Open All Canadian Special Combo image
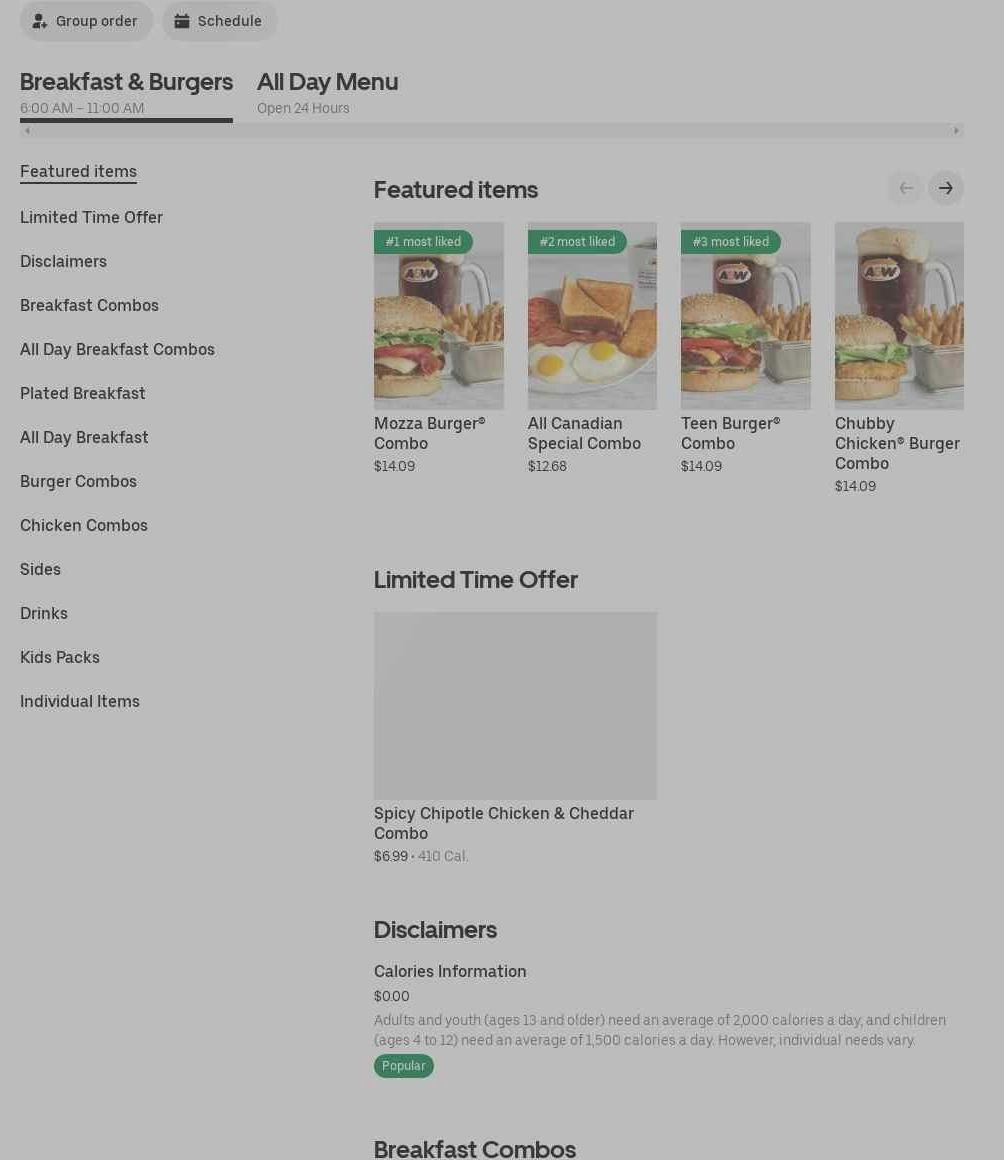 pos(592,316)
